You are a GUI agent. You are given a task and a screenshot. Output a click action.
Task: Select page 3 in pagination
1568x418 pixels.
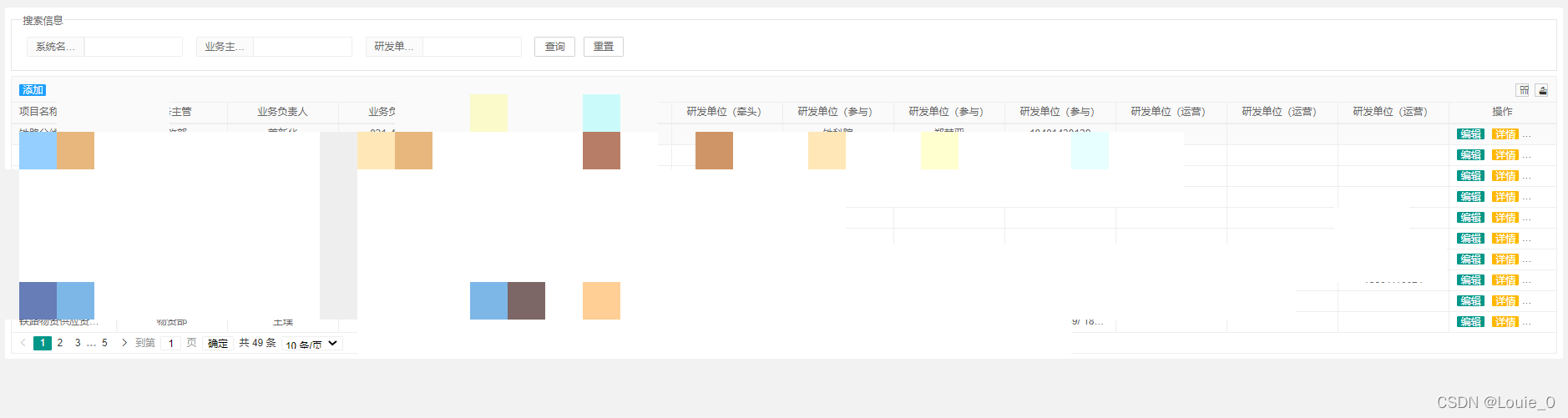[78, 343]
